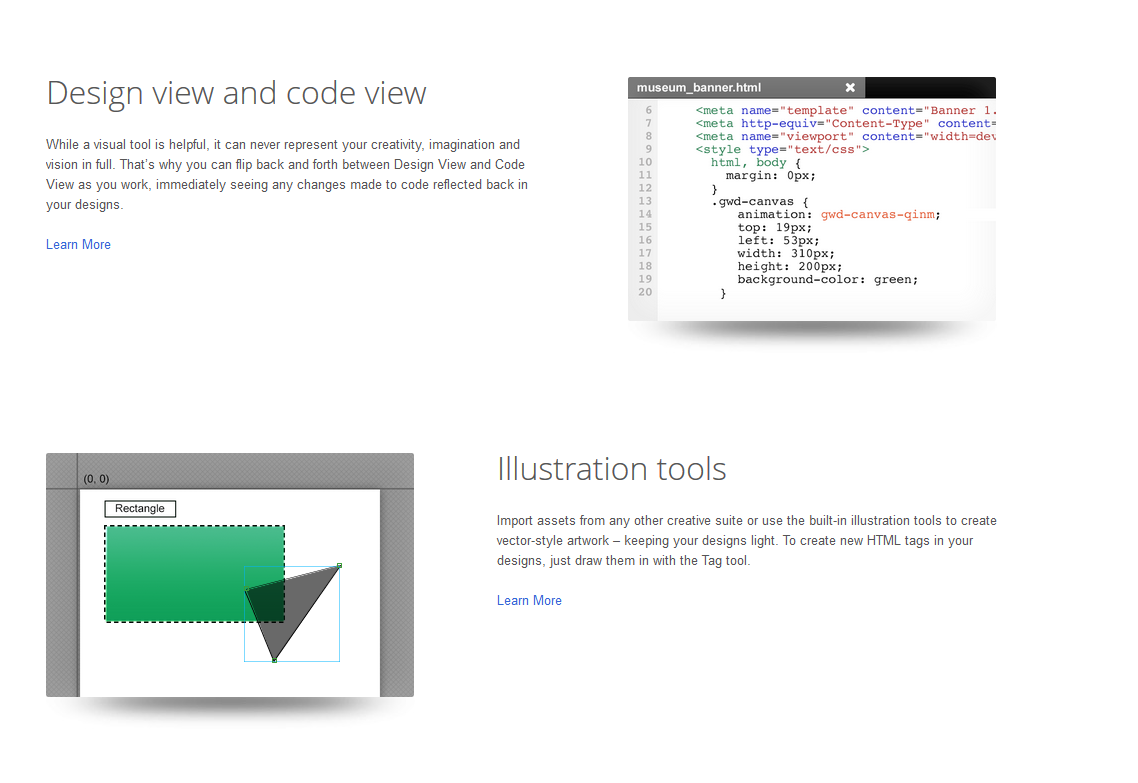Viewport: 1138px width, 783px height.
Task: Click Learn More under Illustration tools
Action: 529,600
